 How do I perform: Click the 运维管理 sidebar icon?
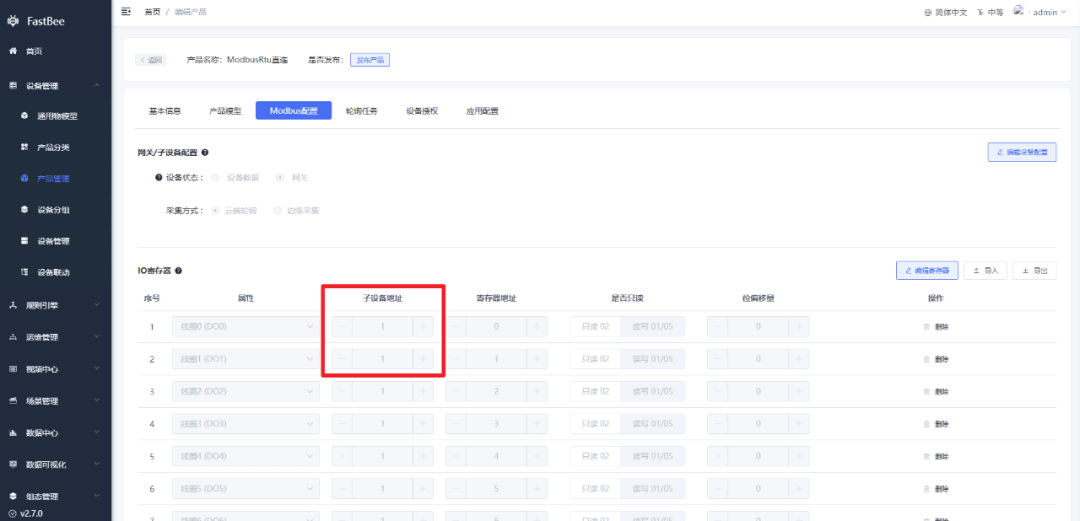point(12,337)
